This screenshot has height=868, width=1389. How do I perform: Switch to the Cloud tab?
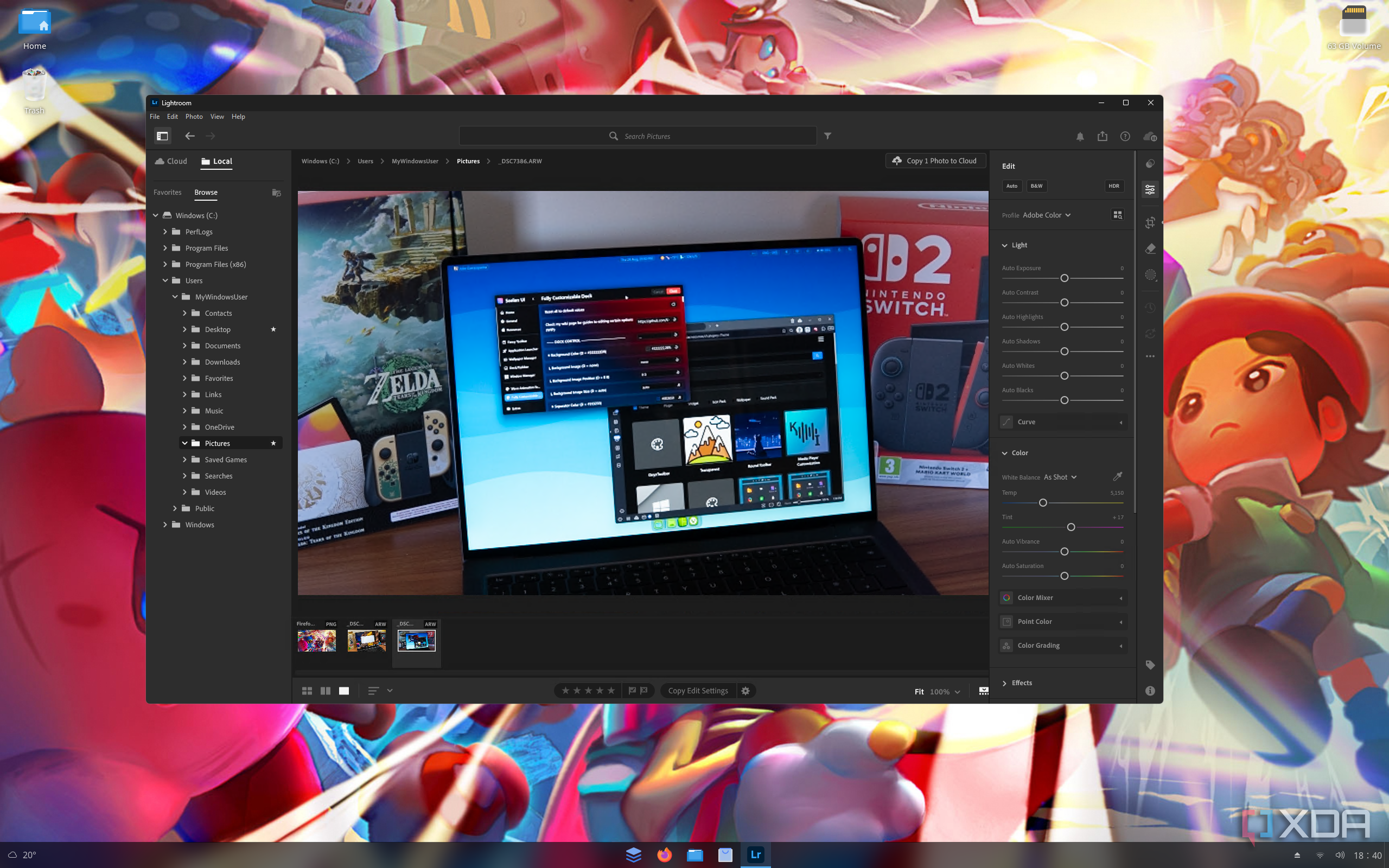pyautogui.click(x=170, y=161)
